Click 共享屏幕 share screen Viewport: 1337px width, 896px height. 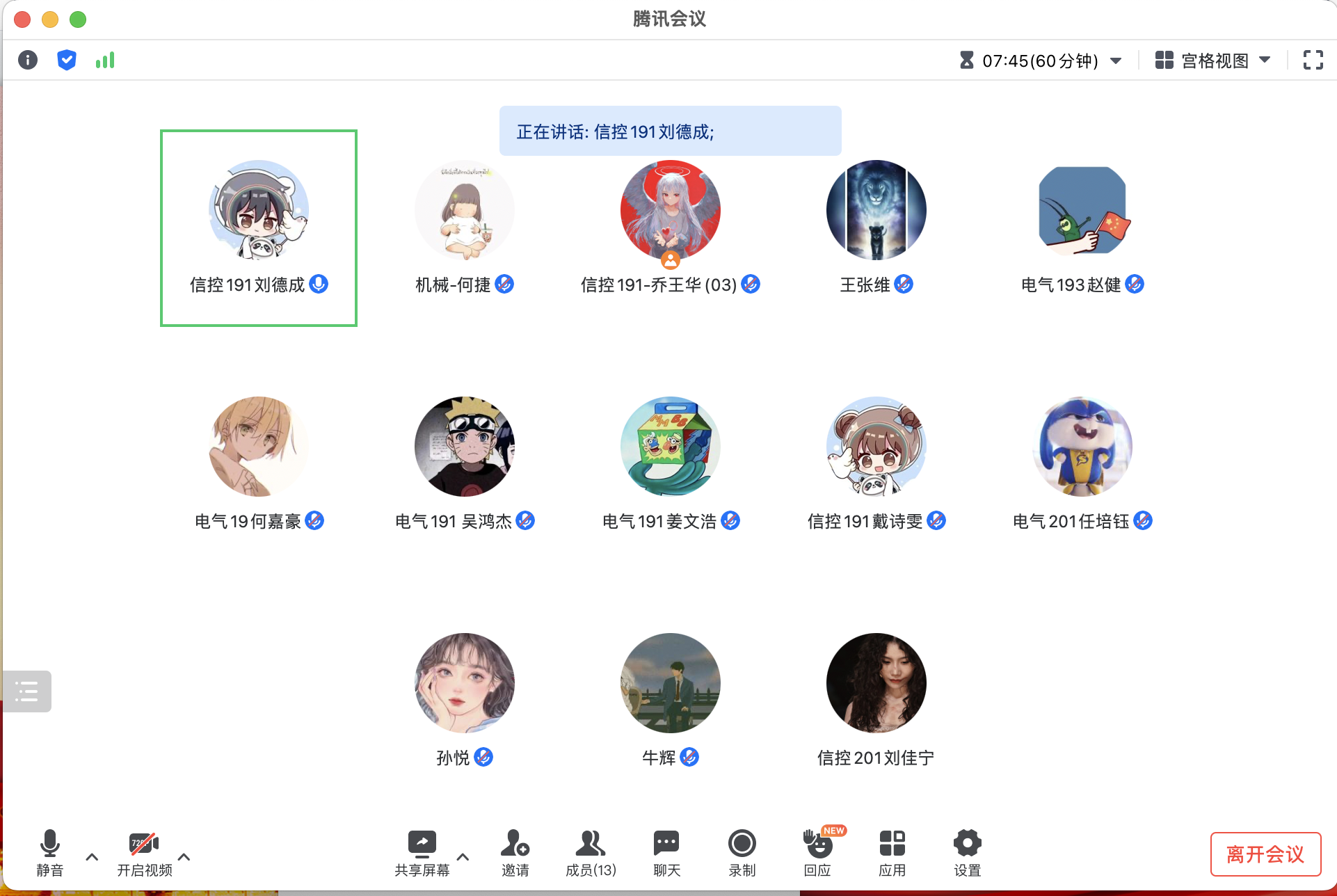tap(422, 851)
